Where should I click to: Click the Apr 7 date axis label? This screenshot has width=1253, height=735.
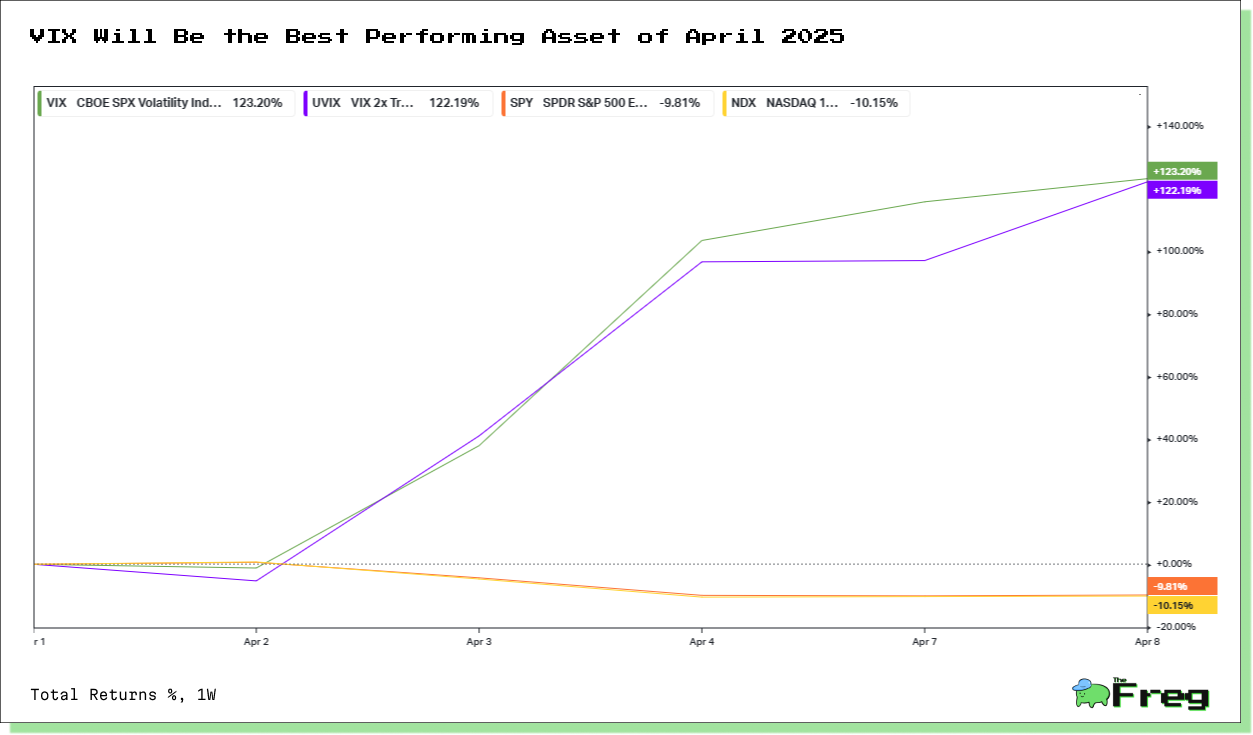coord(925,641)
